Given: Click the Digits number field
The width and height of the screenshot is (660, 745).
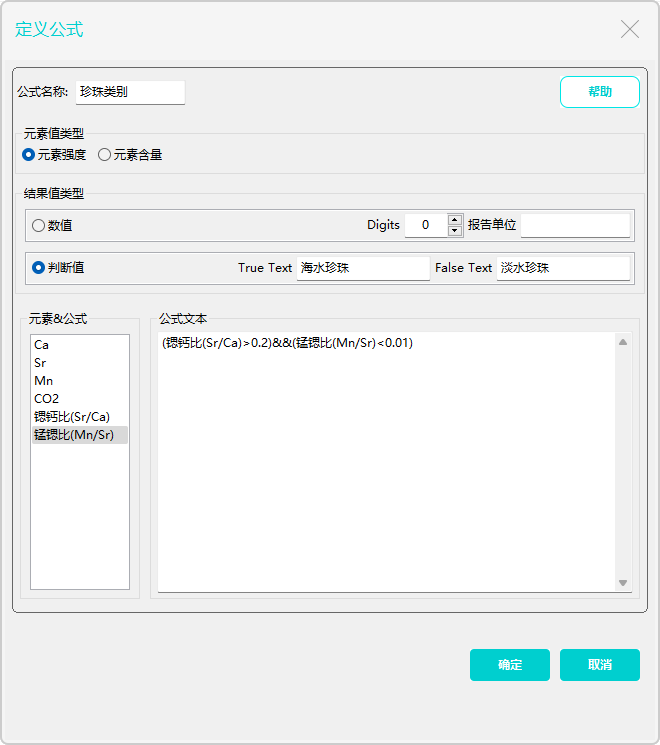Looking at the screenshot, I should [x=426, y=225].
